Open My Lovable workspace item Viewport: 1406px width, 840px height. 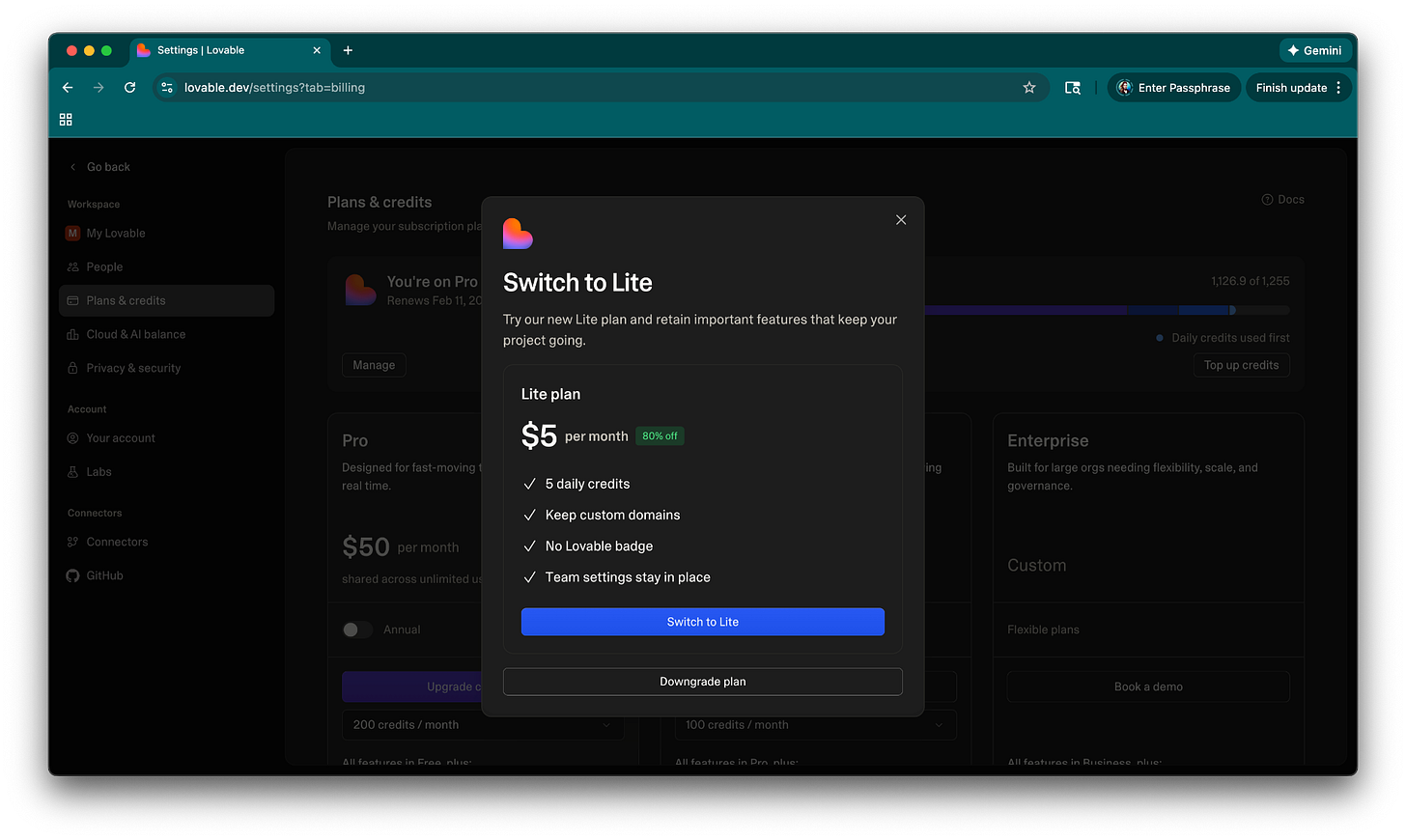(166, 234)
